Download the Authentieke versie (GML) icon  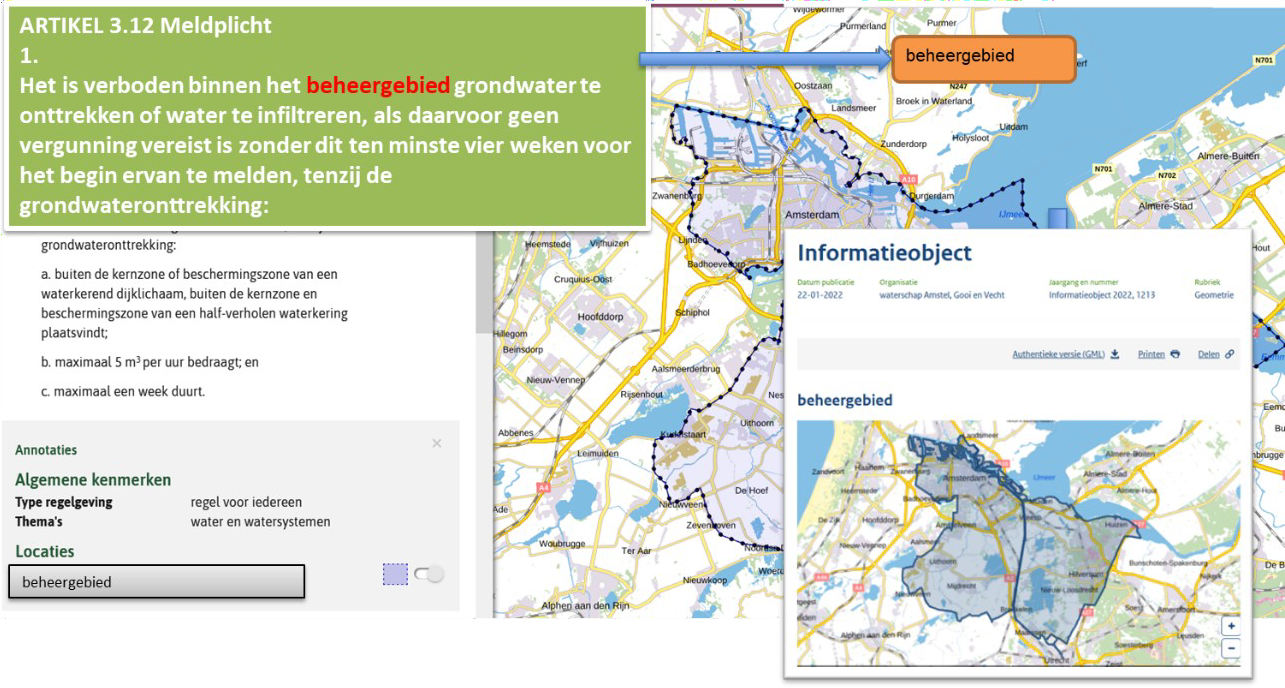pyautogui.click(x=1115, y=354)
